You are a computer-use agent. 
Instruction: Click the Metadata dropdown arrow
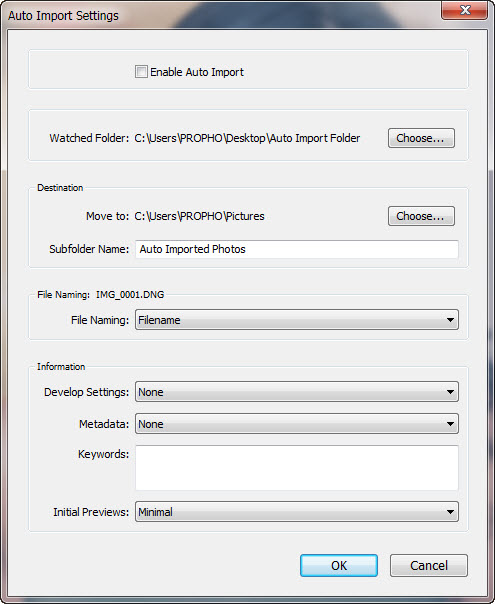(x=450, y=424)
